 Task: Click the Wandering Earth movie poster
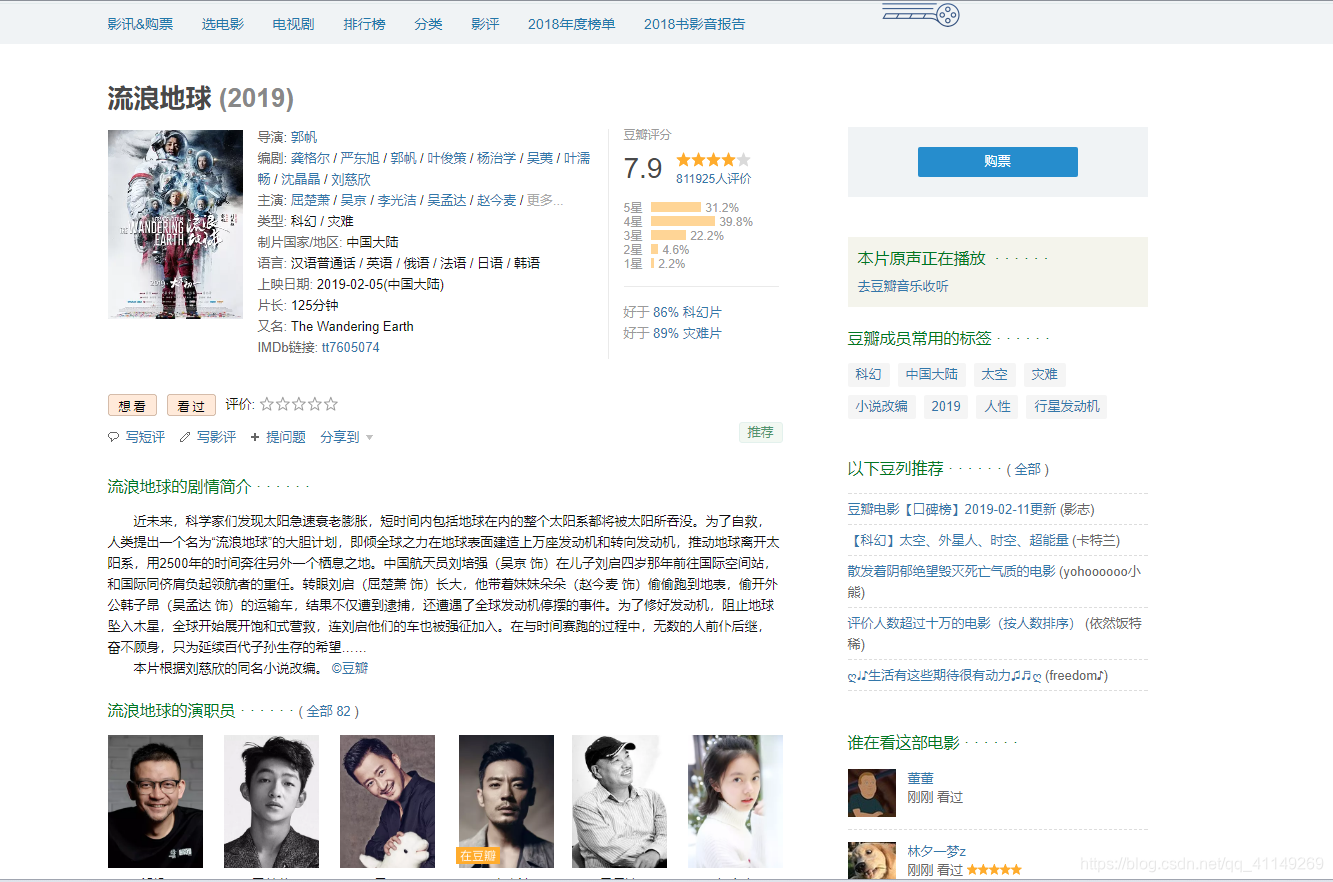pos(175,224)
